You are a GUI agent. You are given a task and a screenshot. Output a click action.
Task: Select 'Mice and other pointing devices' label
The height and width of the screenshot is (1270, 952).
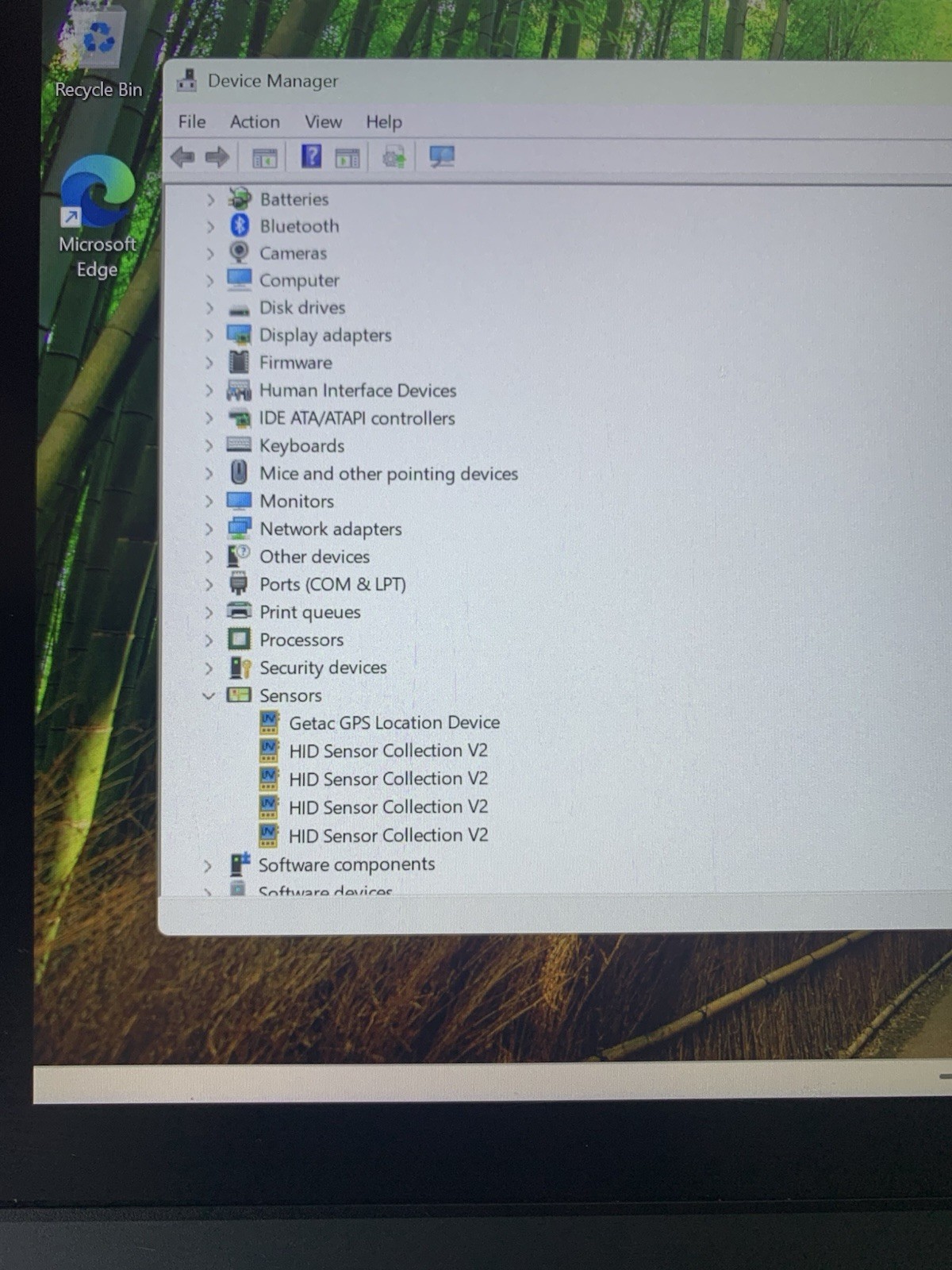click(389, 473)
